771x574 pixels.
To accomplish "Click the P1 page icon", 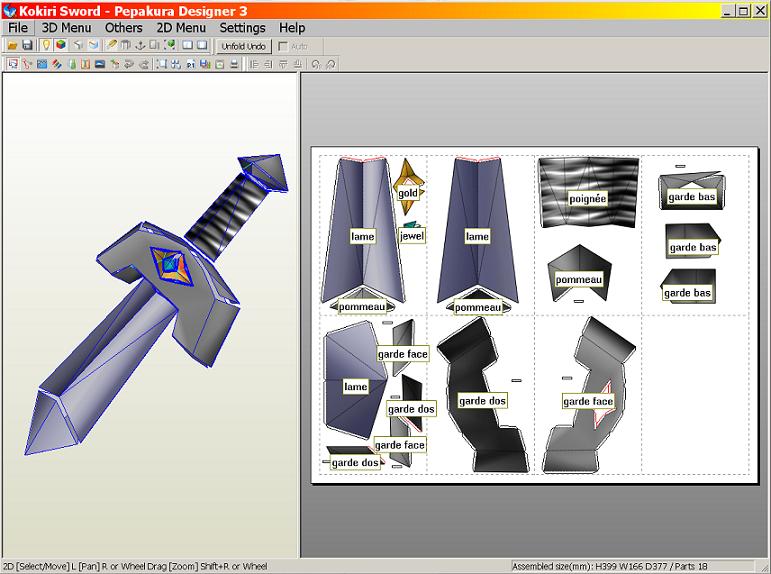I will [x=191, y=64].
